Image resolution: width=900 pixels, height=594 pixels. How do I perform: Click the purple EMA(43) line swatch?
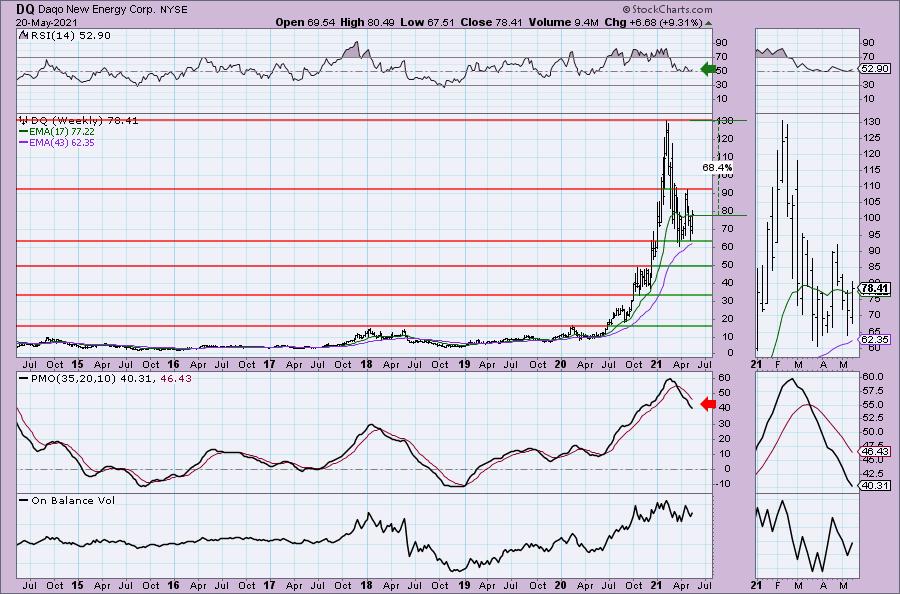pyautogui.click(x=23, y=142)
